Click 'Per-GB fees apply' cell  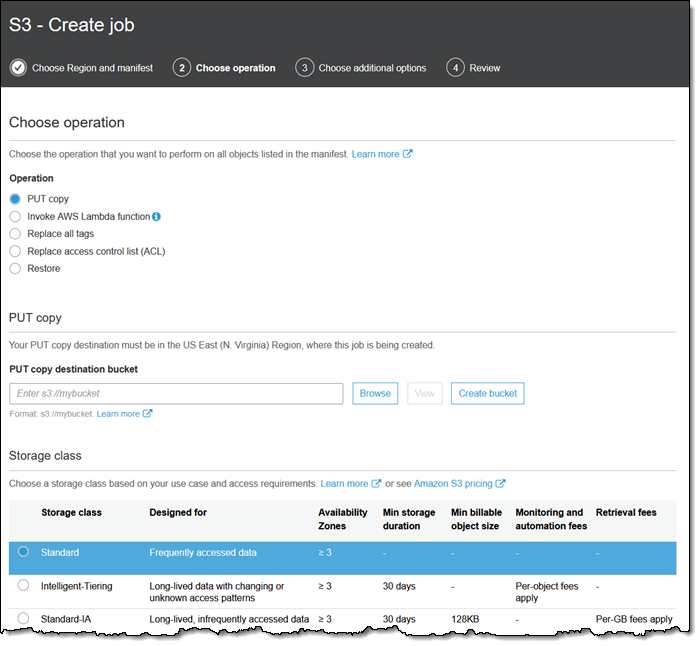(634, 619)
